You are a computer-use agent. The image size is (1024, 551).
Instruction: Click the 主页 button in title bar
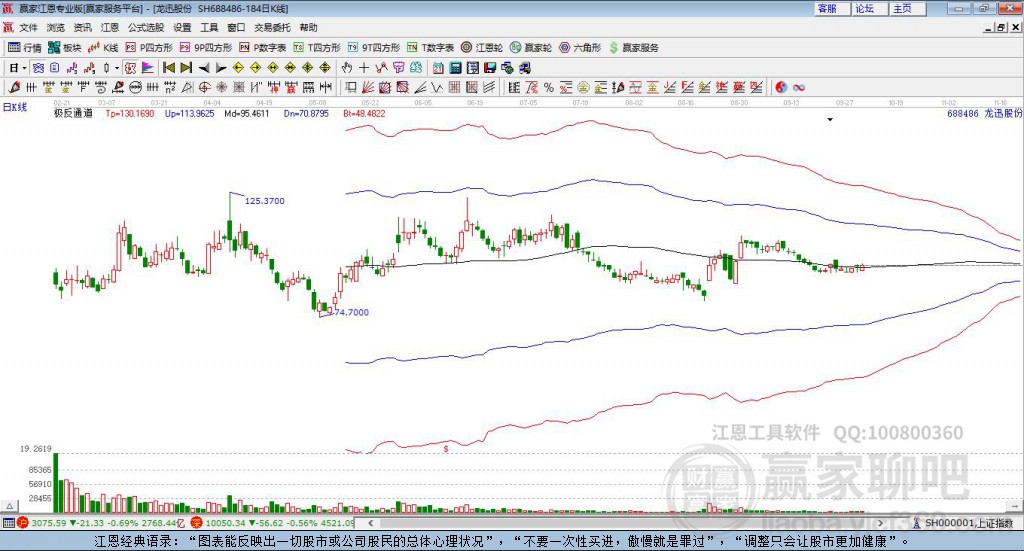click(x=907, y=8)
